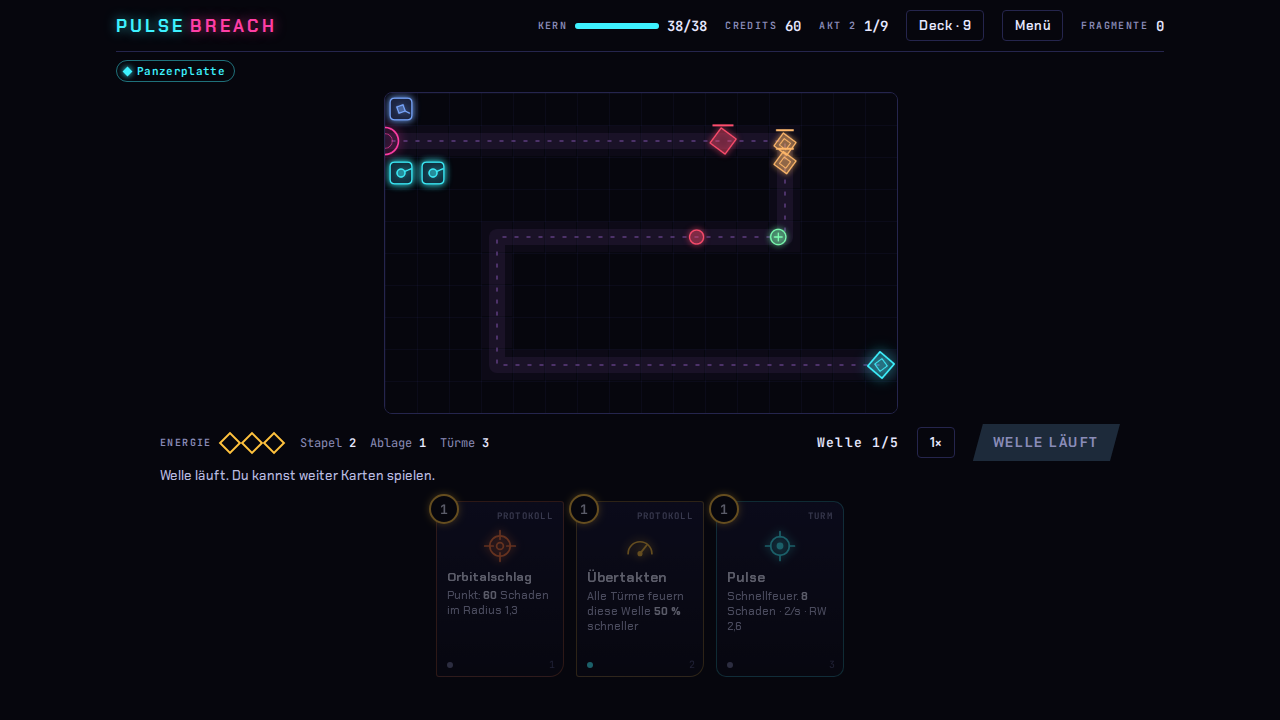Click the cost badge on the Übertakten card

(x=584, y=509)
